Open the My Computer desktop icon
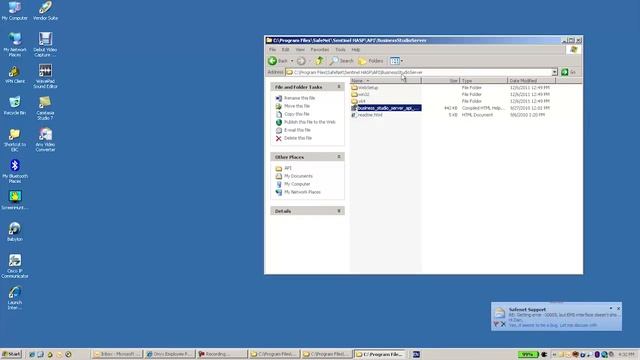640x360 pixels. [x=14, y=11]
